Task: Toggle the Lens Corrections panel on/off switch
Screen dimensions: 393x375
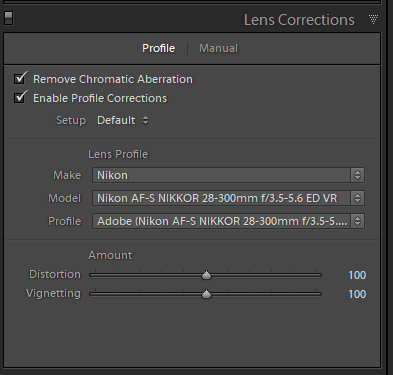Action: 9,18
